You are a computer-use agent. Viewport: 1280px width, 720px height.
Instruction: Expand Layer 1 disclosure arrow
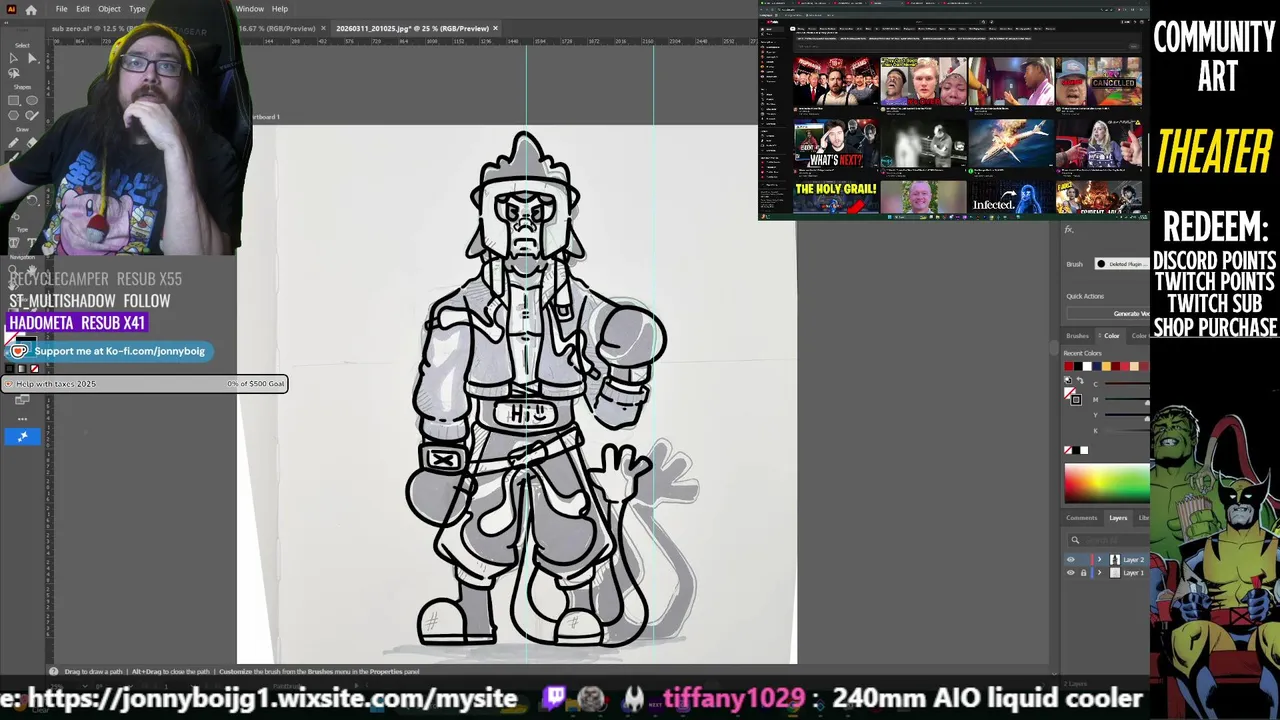tap(1099, 573)
